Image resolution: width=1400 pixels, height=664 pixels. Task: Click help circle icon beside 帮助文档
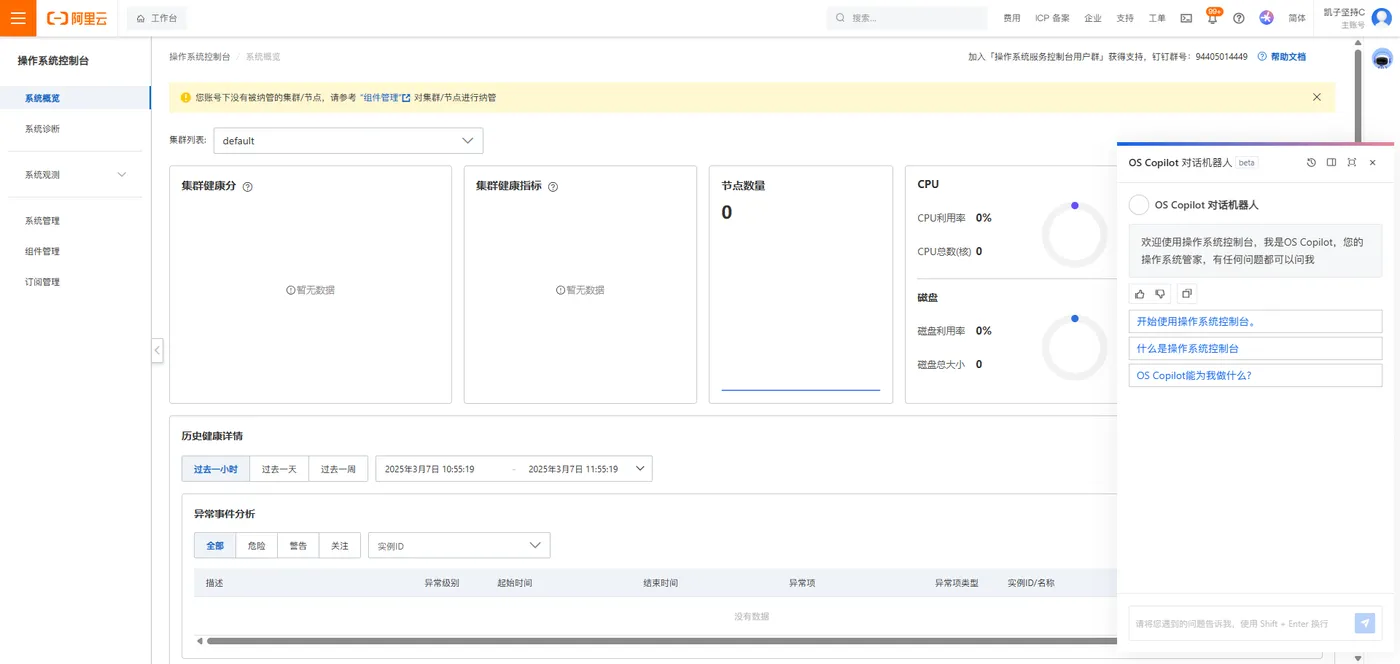[1262, 57]
